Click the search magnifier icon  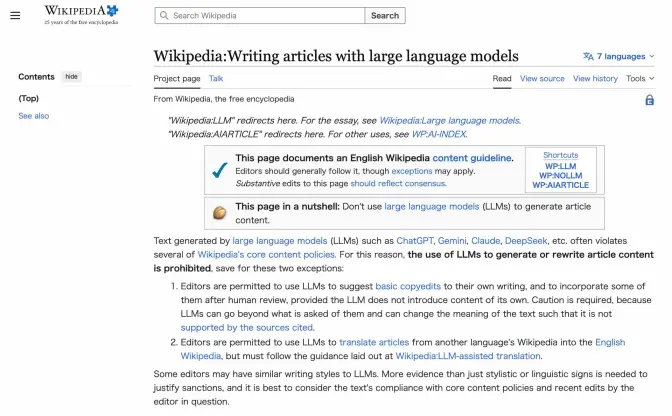(164, 15)
